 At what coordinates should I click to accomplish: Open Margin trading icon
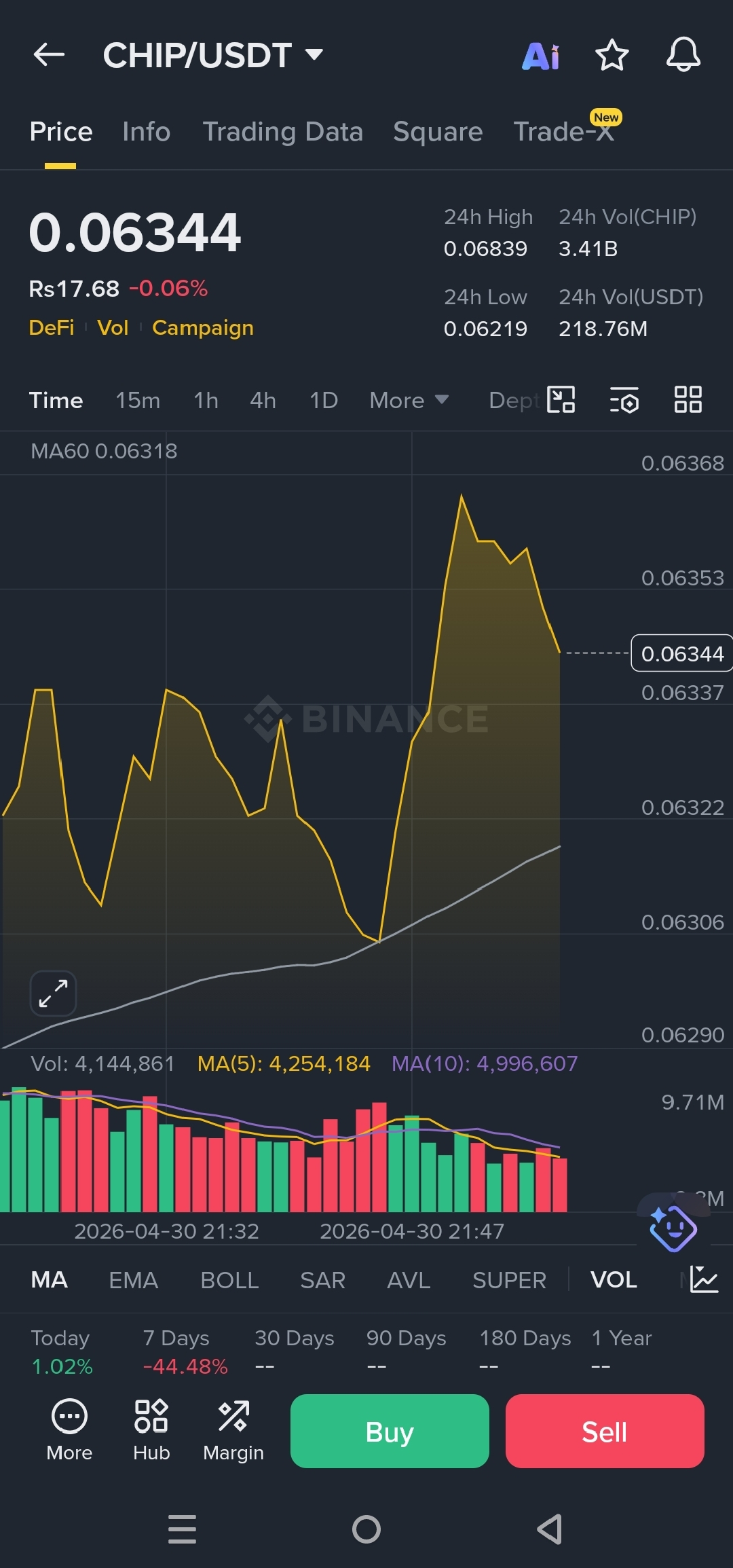pyautogui.click(x=233, y=1430)
